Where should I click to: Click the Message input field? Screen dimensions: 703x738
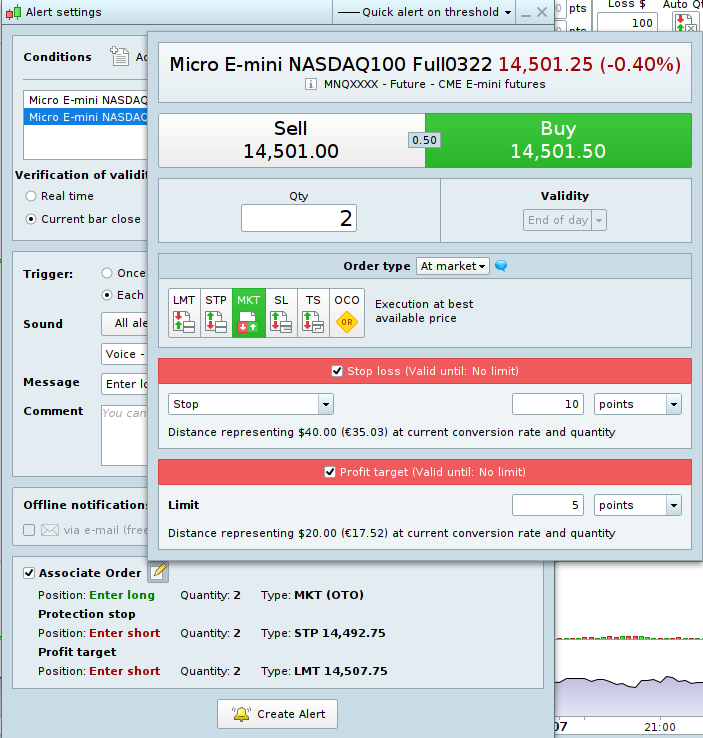point(125,384)
